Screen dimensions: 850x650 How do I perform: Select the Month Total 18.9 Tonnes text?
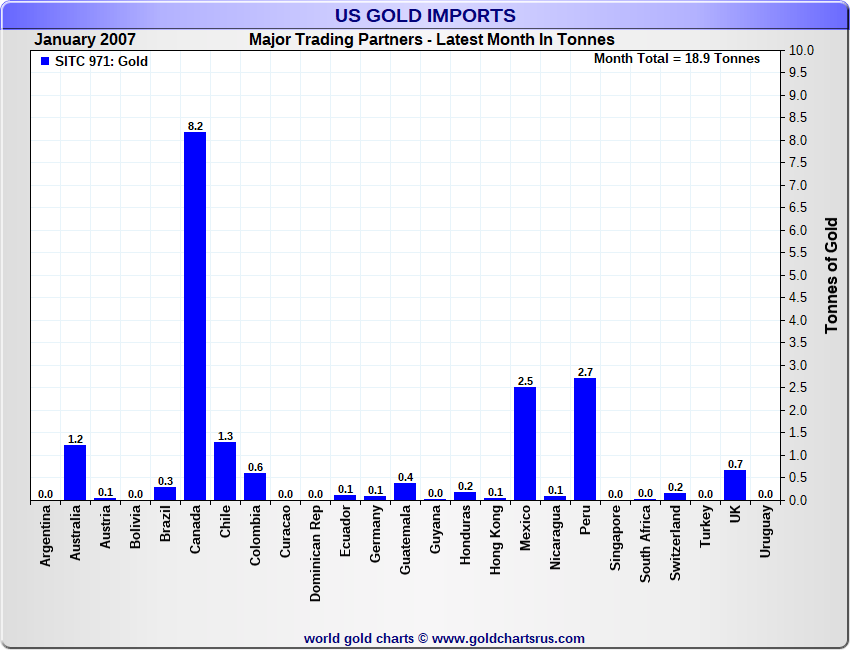click(677, 59)
